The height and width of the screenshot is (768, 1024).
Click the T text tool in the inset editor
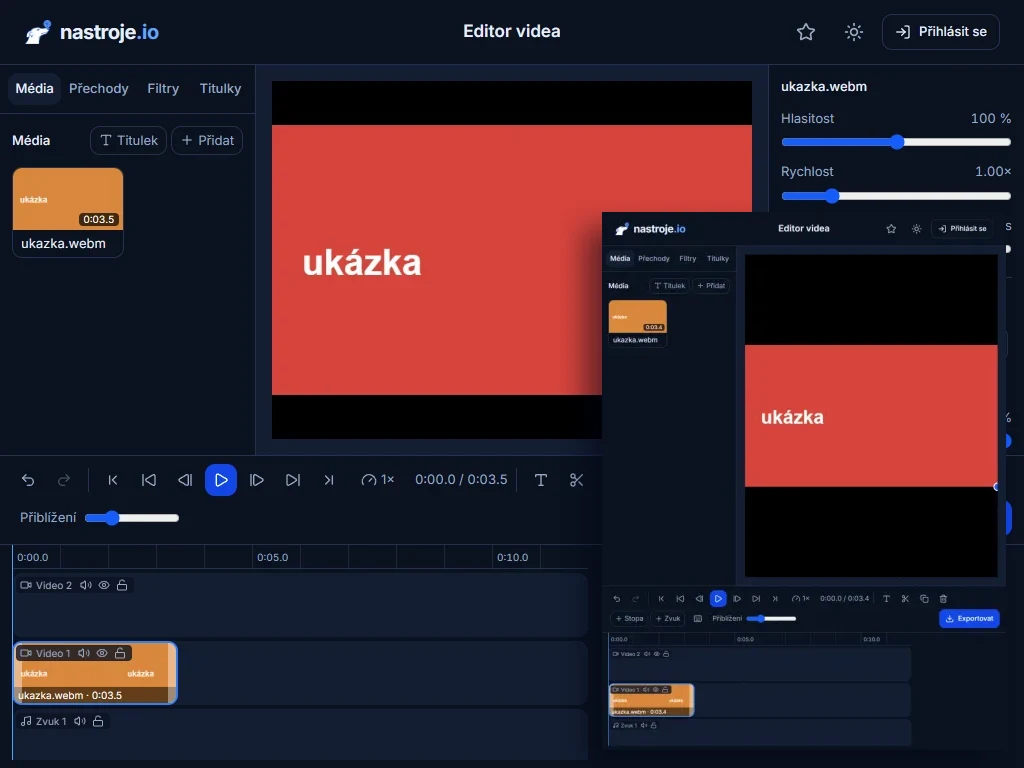click(886, 598)
